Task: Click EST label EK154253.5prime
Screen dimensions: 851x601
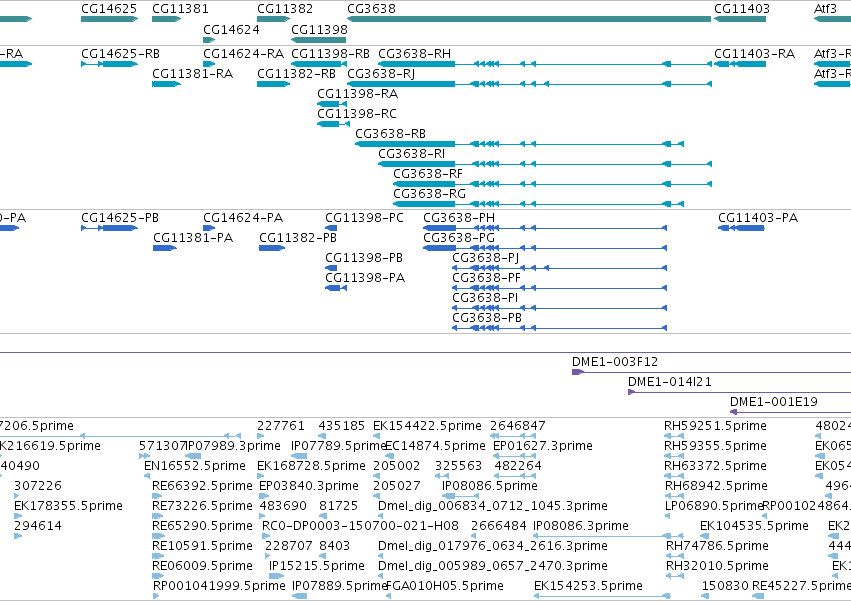Action: (x=588, y=586)
